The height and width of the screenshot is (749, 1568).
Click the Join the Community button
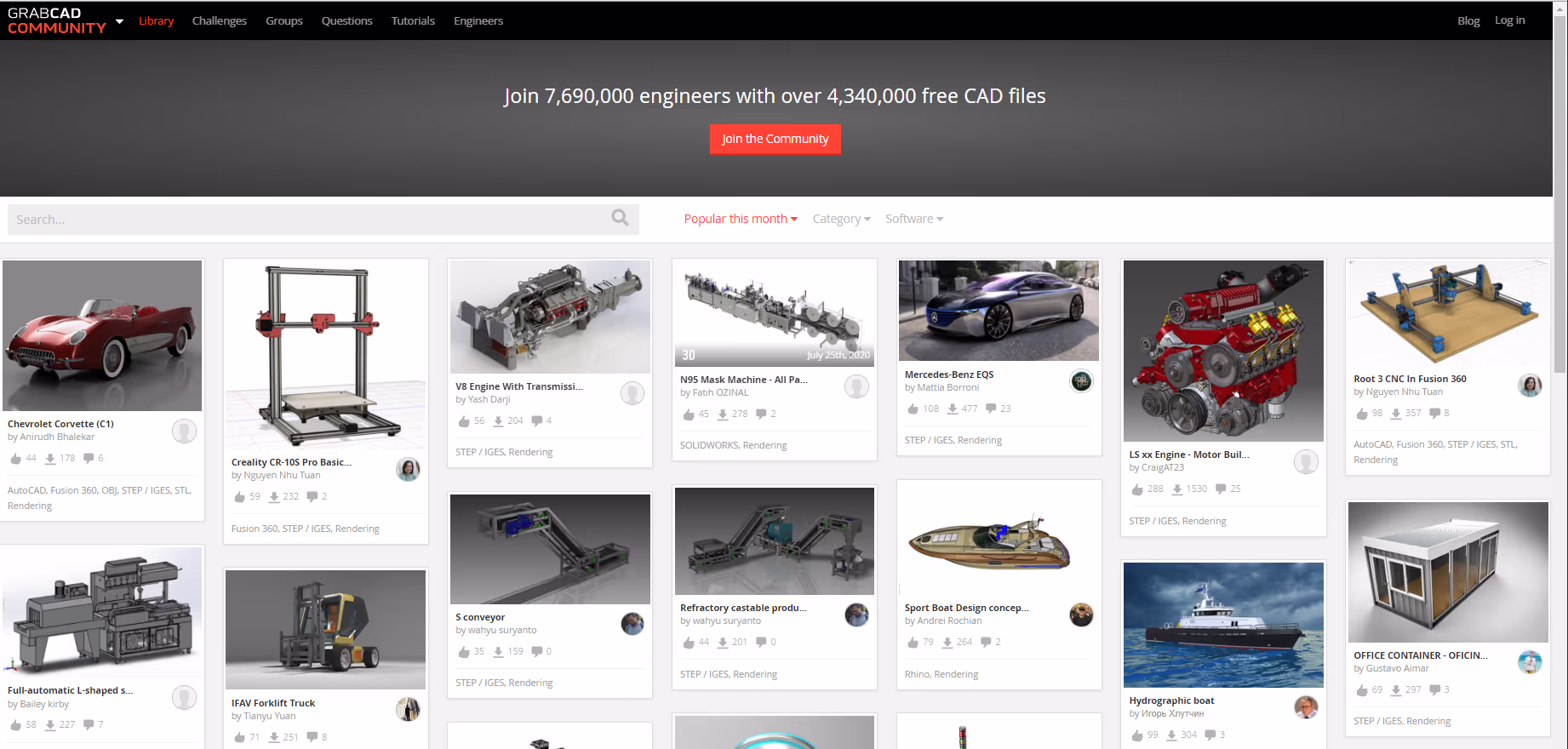775,139
